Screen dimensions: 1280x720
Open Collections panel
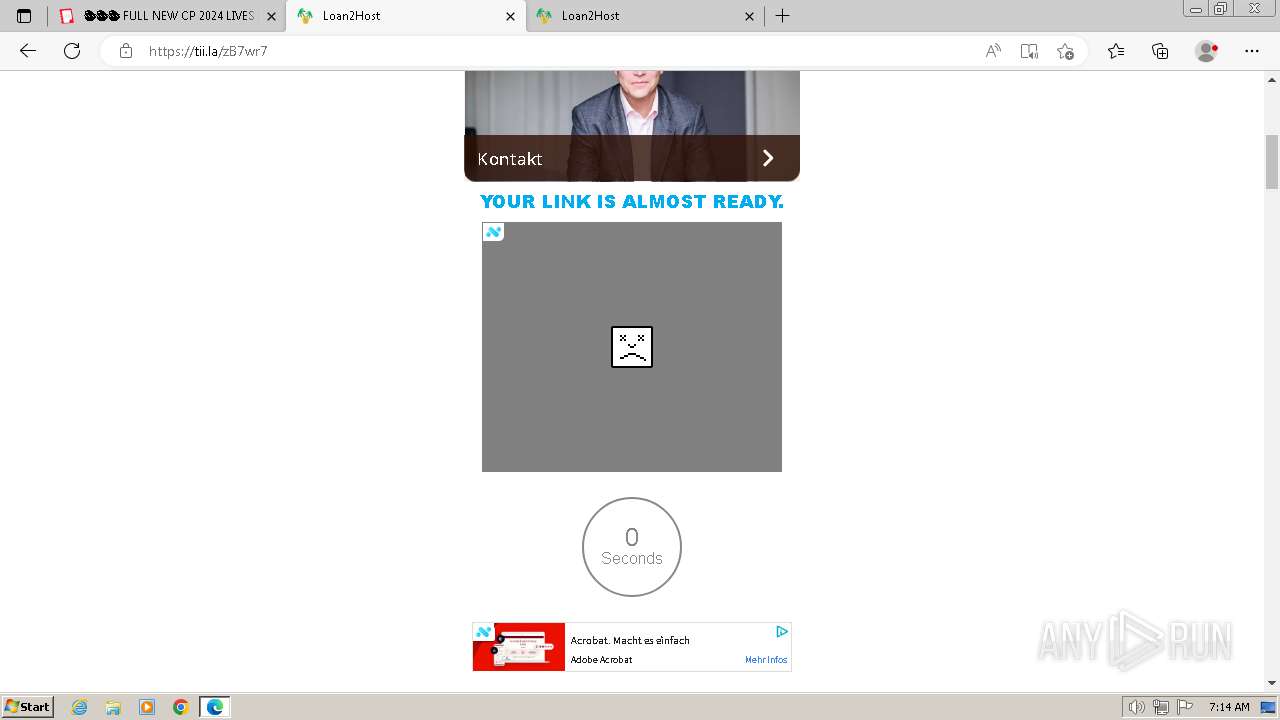[1160, 51]
